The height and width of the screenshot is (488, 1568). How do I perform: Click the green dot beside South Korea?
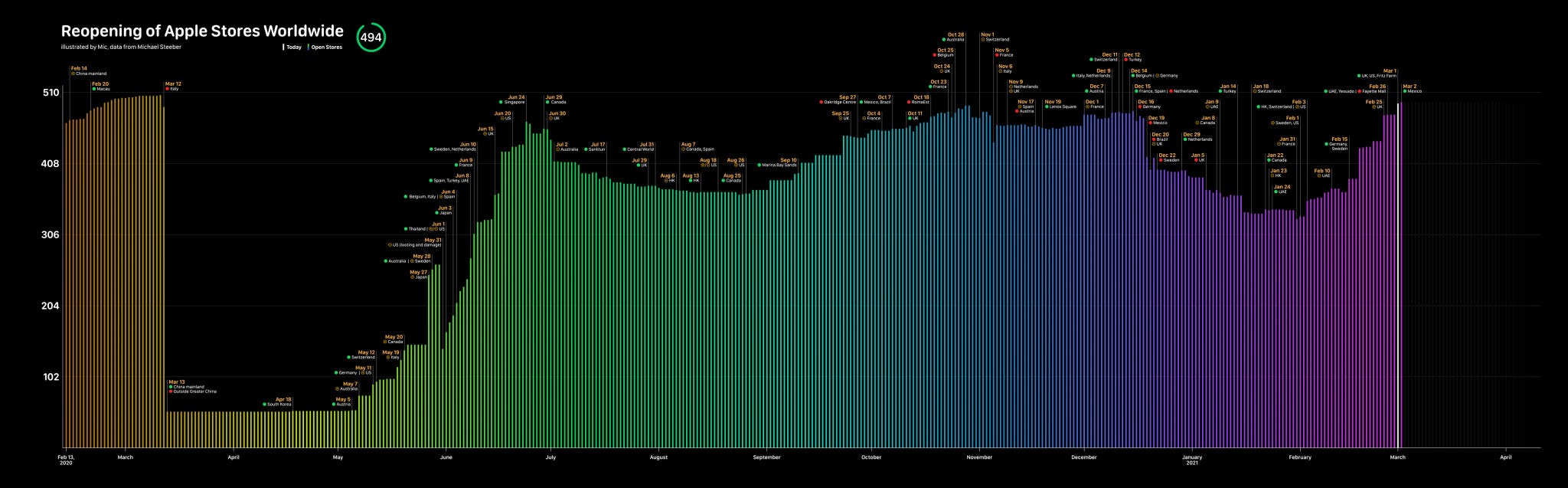[x=264, y=404]
